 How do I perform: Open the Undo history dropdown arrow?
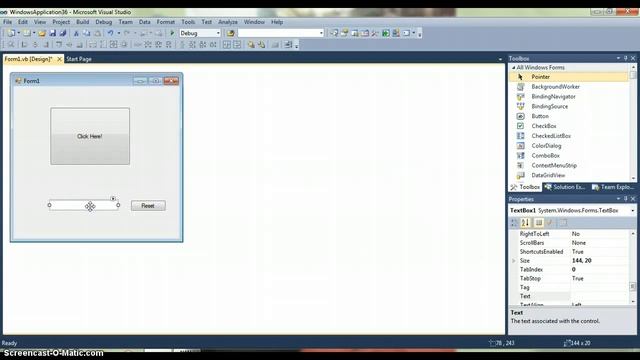tap(119, 33)
